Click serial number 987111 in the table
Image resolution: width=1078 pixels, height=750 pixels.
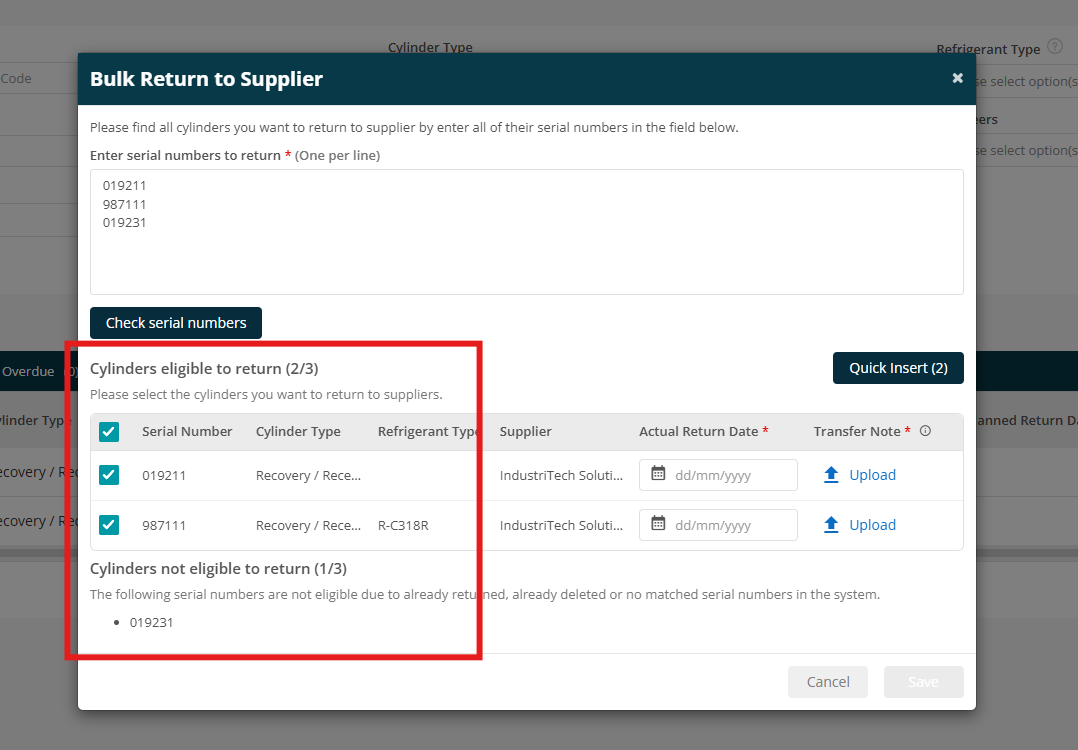tap(164, 526)
